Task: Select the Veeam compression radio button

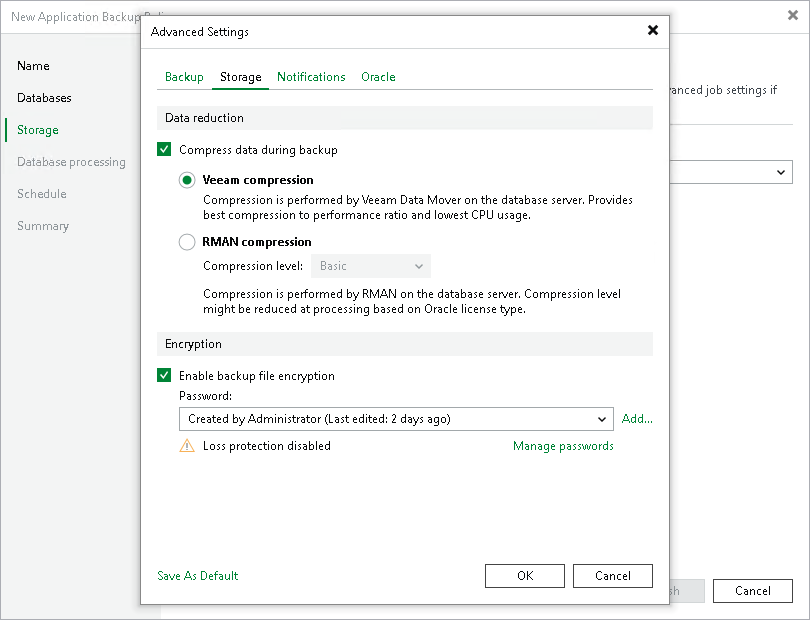Action: (185, 180)
